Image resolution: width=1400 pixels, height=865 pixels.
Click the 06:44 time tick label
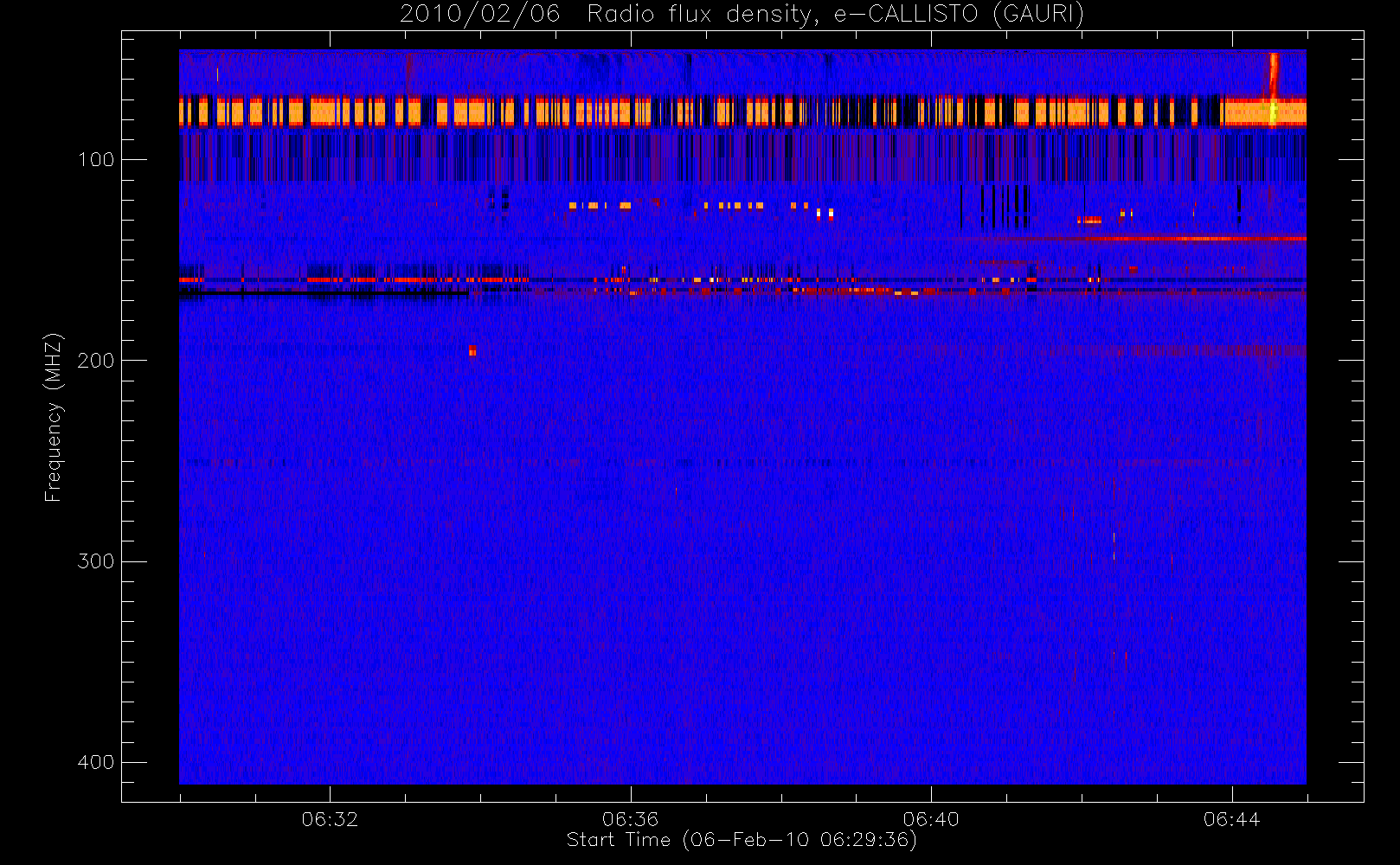1232,819
